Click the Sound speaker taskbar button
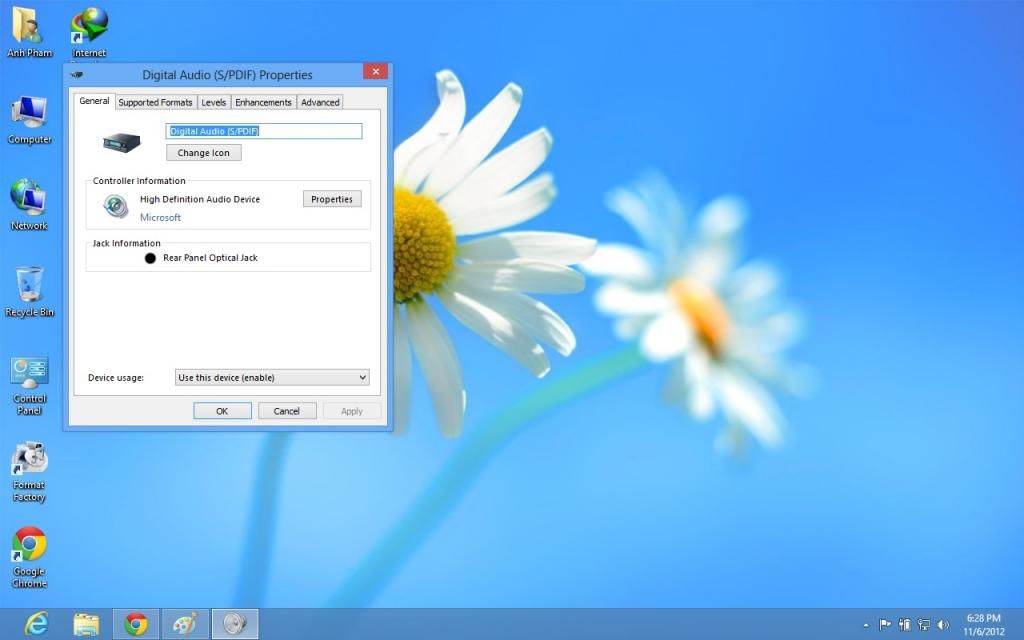This screenshot has width=1024, height=640. pos(234,624)
